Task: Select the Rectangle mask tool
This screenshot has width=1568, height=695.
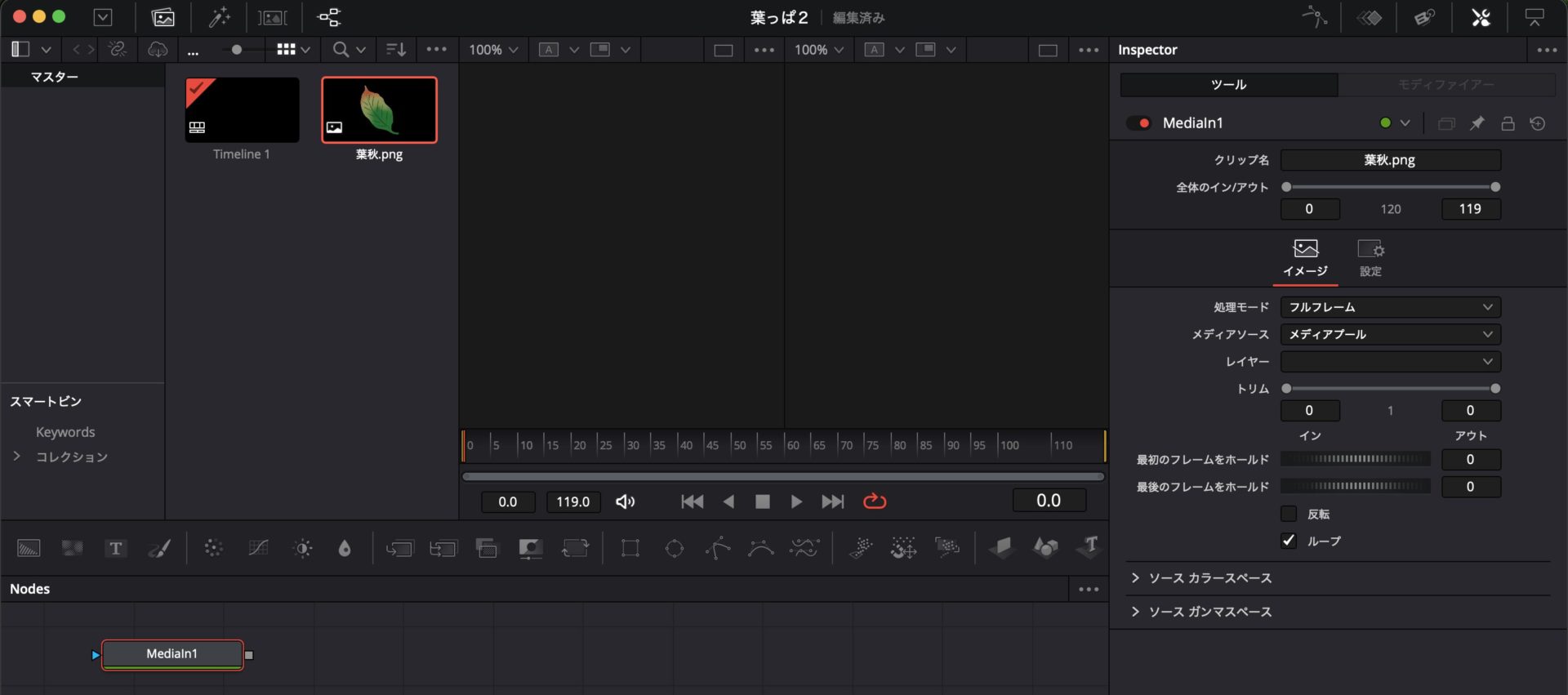Action: (630, 548)
